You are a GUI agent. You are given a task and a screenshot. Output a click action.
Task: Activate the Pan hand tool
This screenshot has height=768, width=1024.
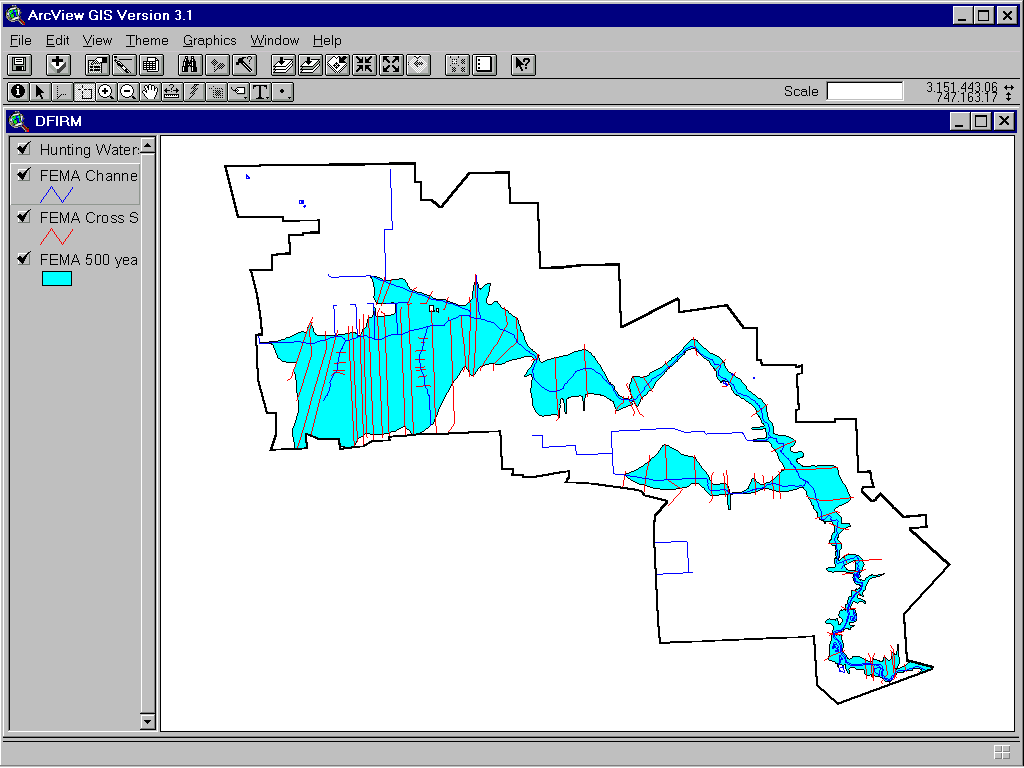tap(151, 91)
